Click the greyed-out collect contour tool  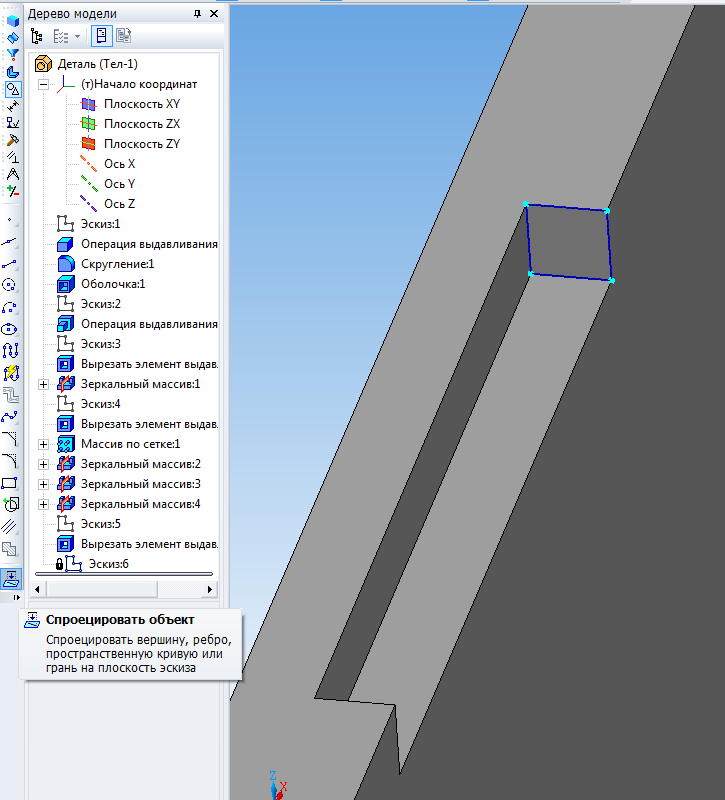coord(10,395)
